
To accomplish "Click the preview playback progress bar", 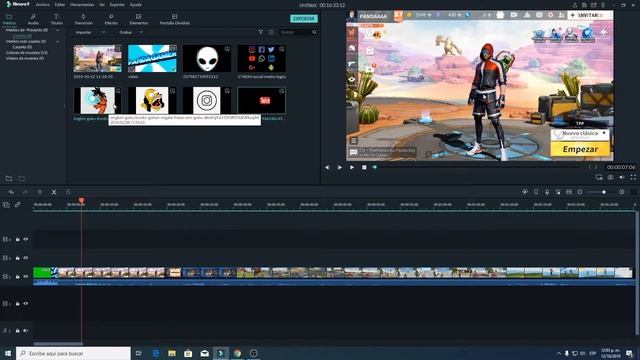I will [x=476, y=167].
